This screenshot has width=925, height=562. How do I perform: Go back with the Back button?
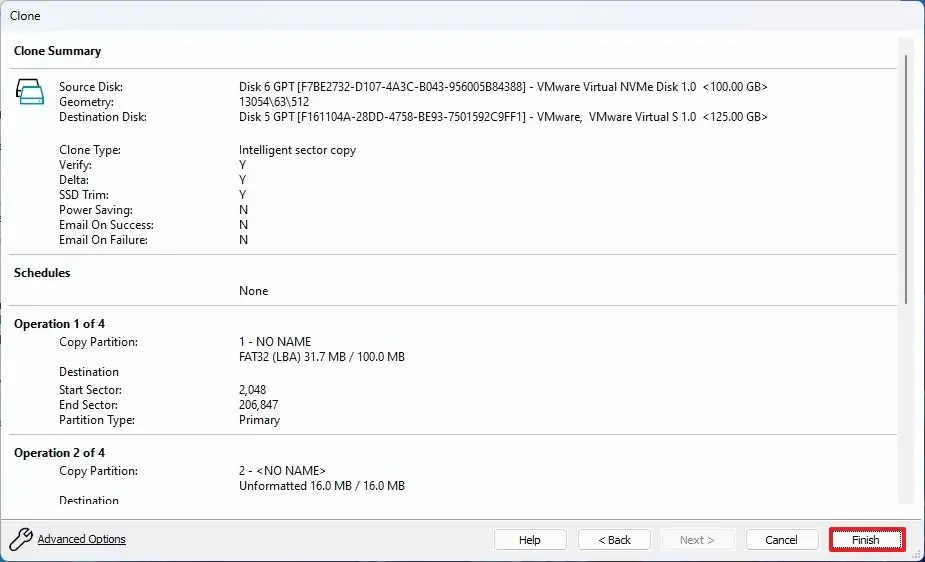tap(614, 540)
